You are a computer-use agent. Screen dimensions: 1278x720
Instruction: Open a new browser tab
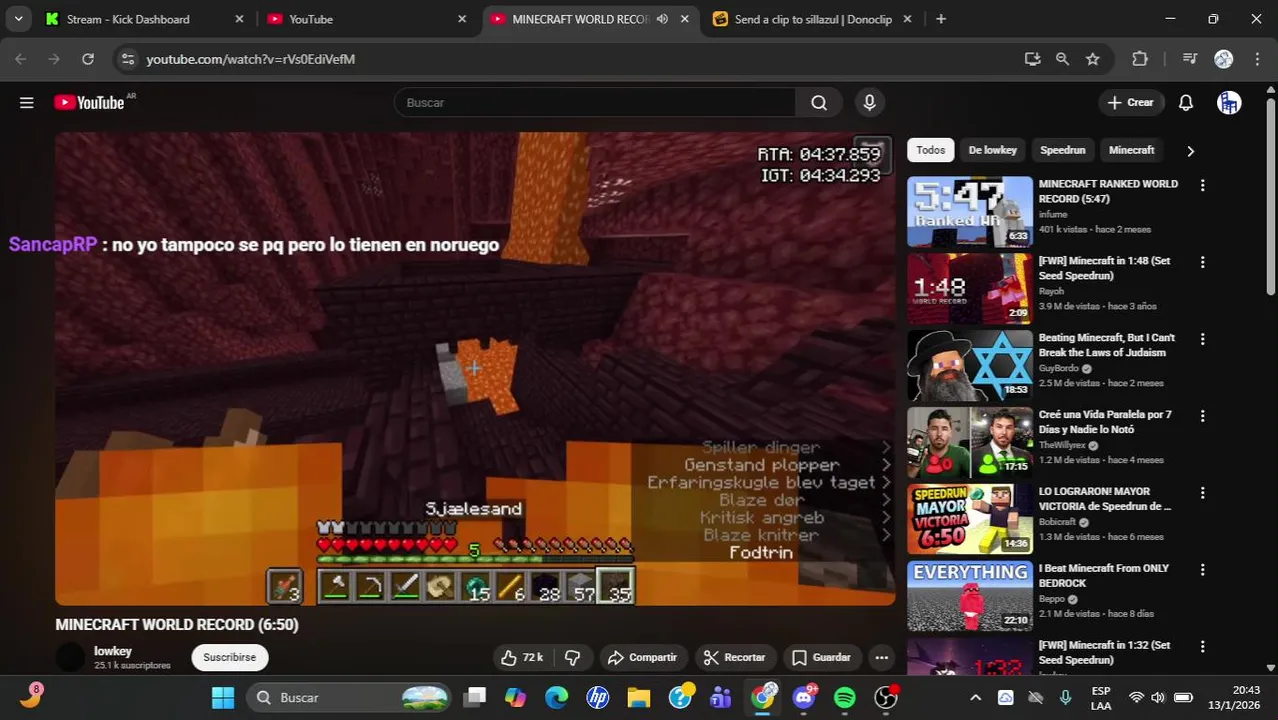tap(940, 19)
